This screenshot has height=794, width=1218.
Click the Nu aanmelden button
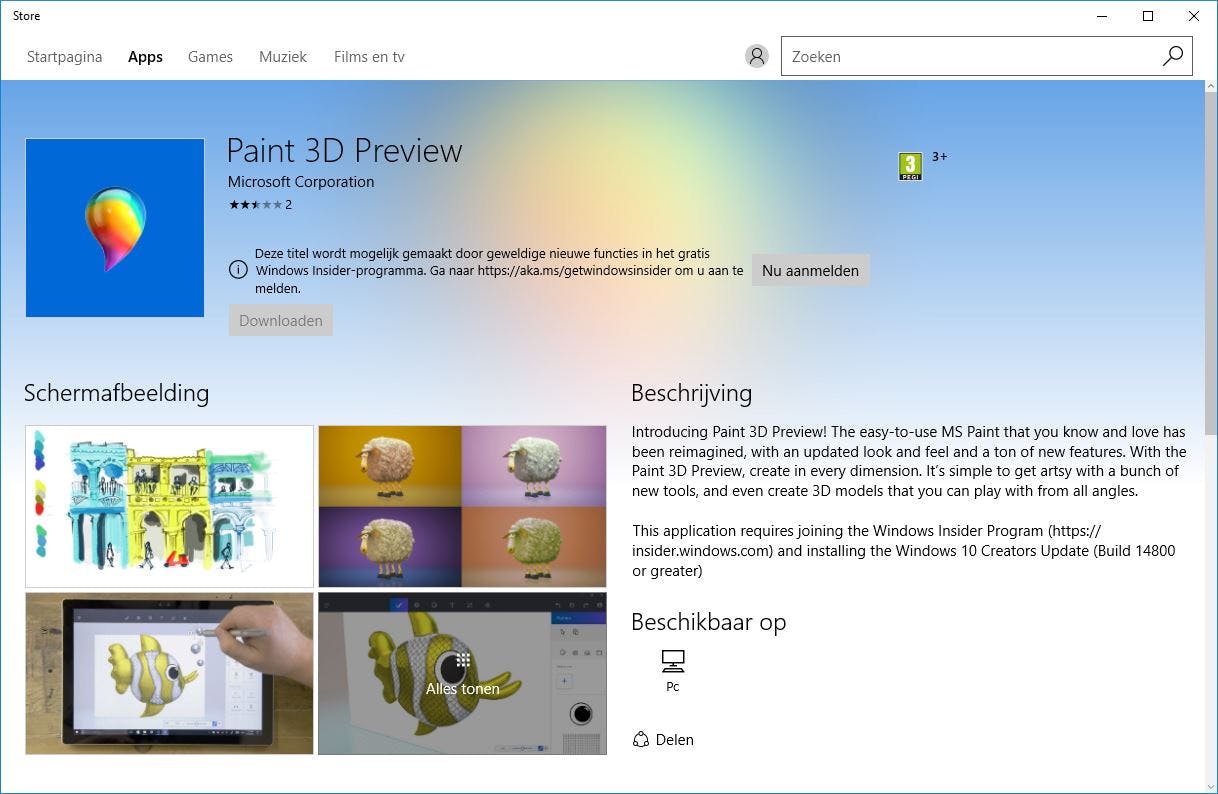810,270
